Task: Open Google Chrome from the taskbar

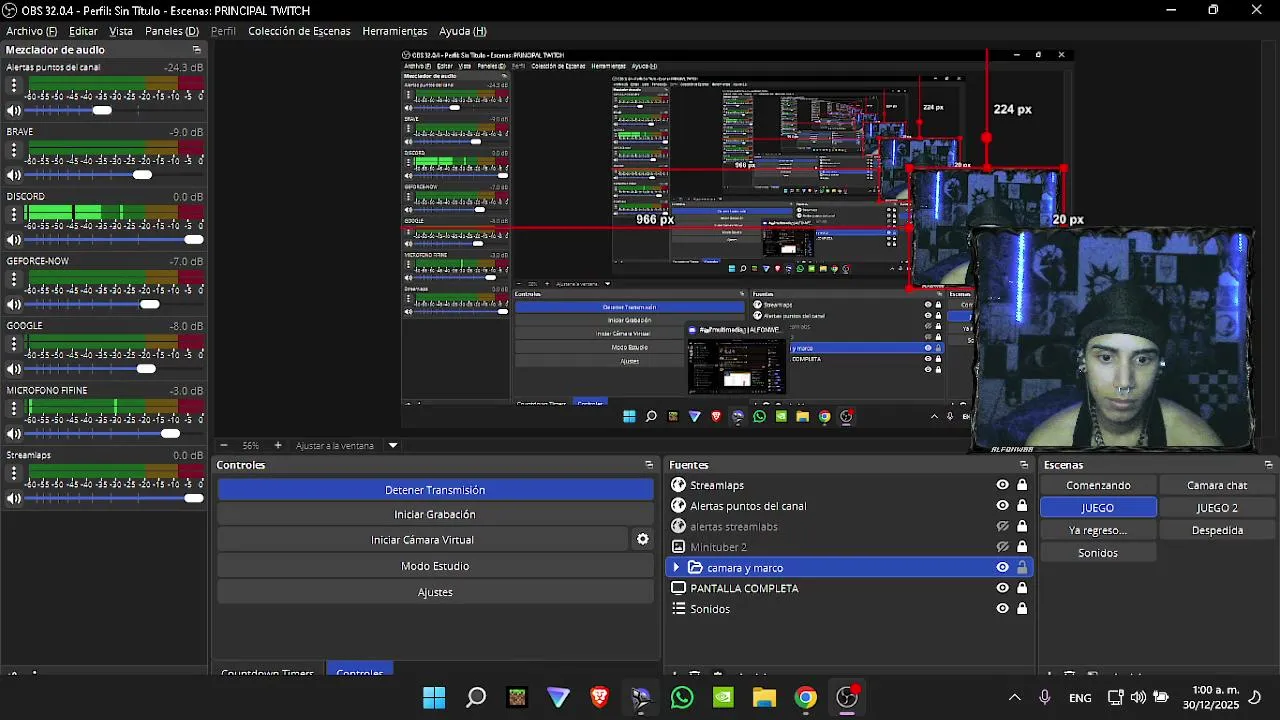Action: coord(806,698)
